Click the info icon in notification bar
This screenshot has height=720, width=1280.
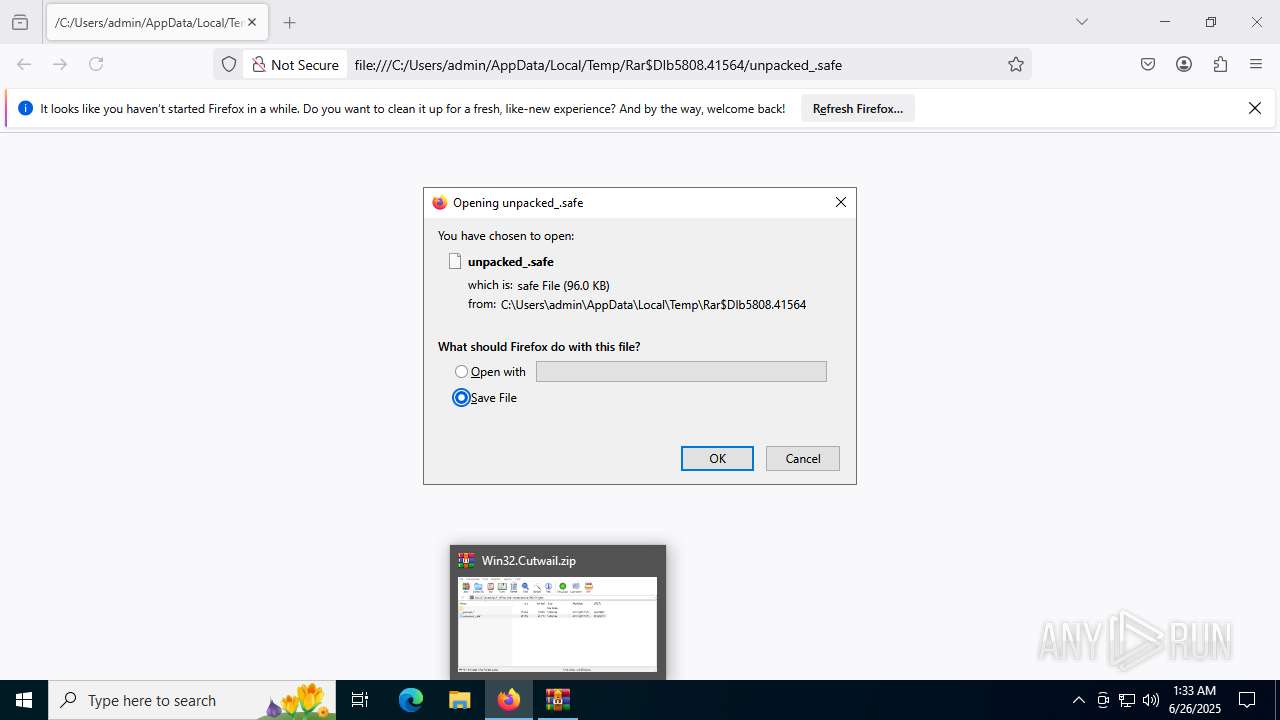pyautogui.click(x=25, y=108)
